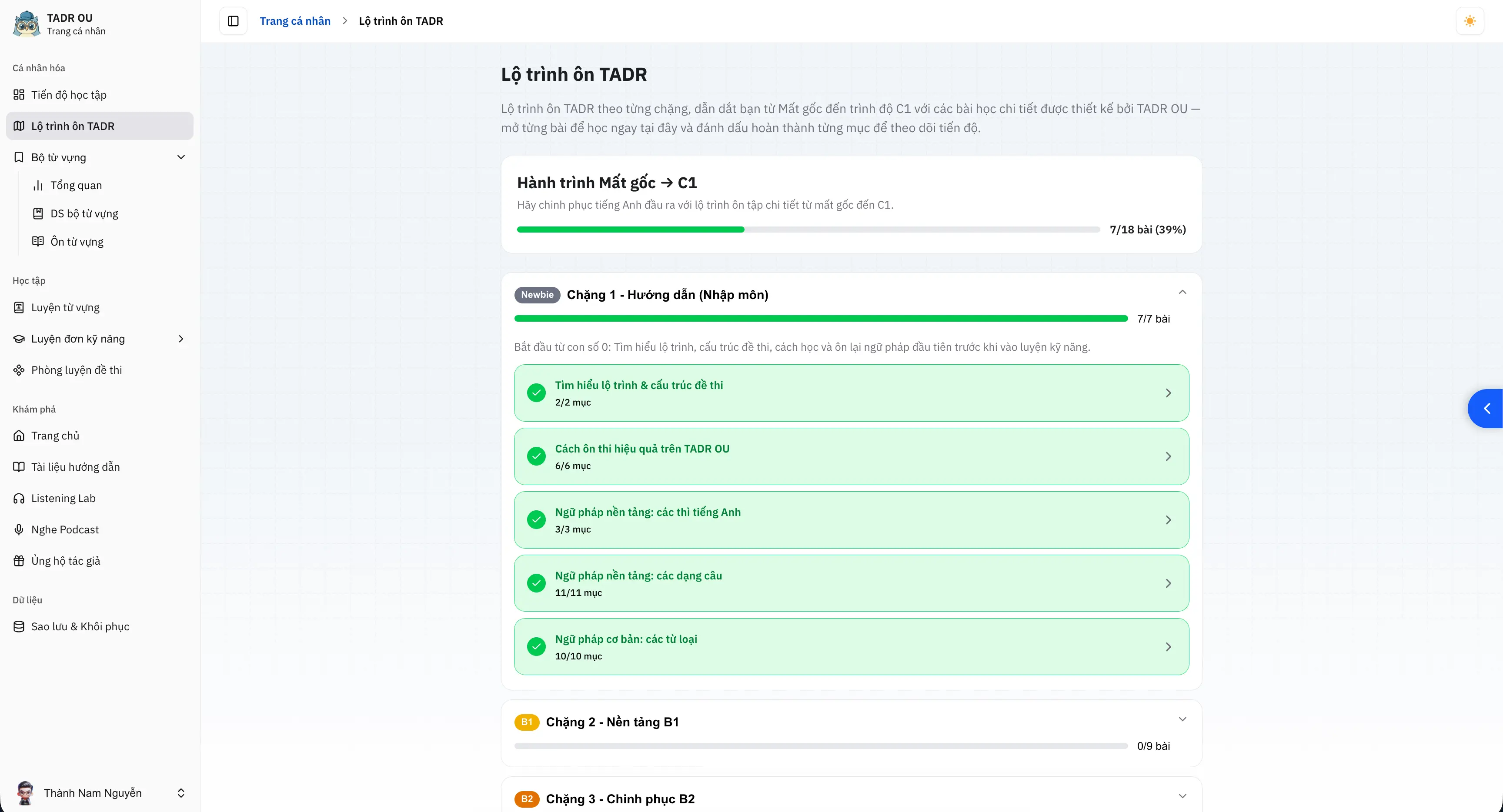Click the Lộ trình ôn TADR breadcrumb text

coord(401,21)
